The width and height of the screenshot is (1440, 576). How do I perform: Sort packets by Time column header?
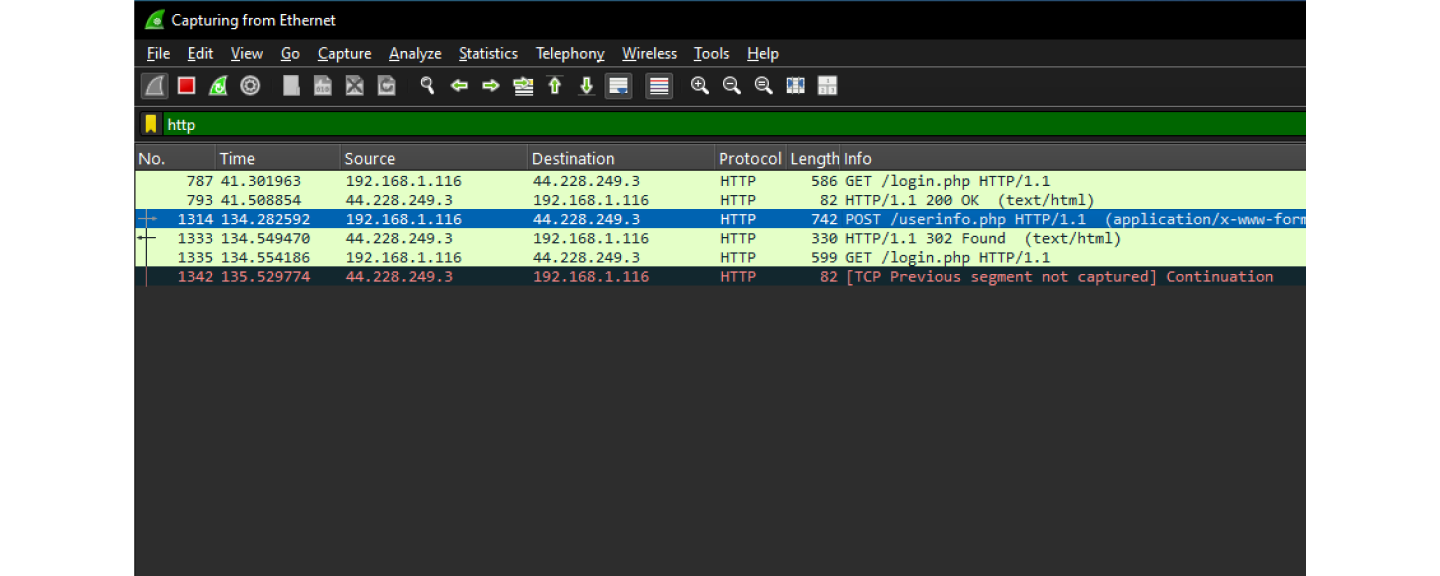(237, 158)
